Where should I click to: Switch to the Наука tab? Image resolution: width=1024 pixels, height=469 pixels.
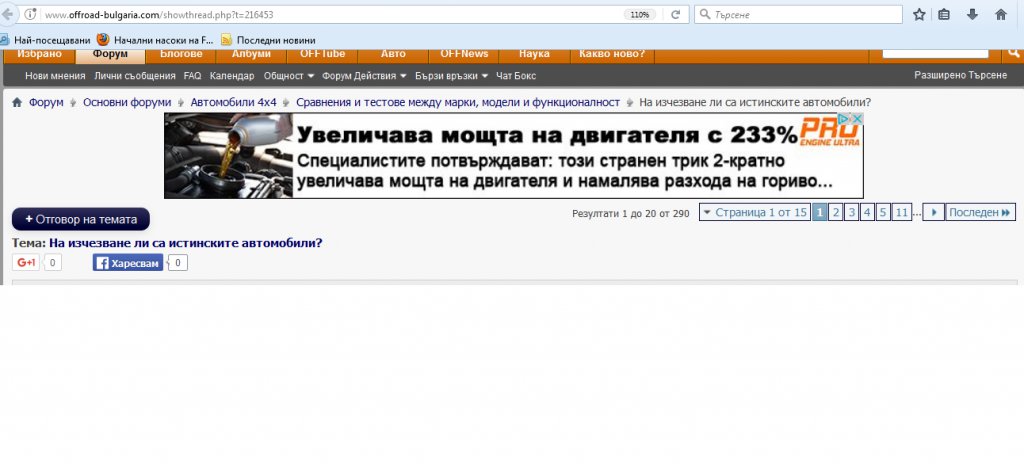pos(534,54)
